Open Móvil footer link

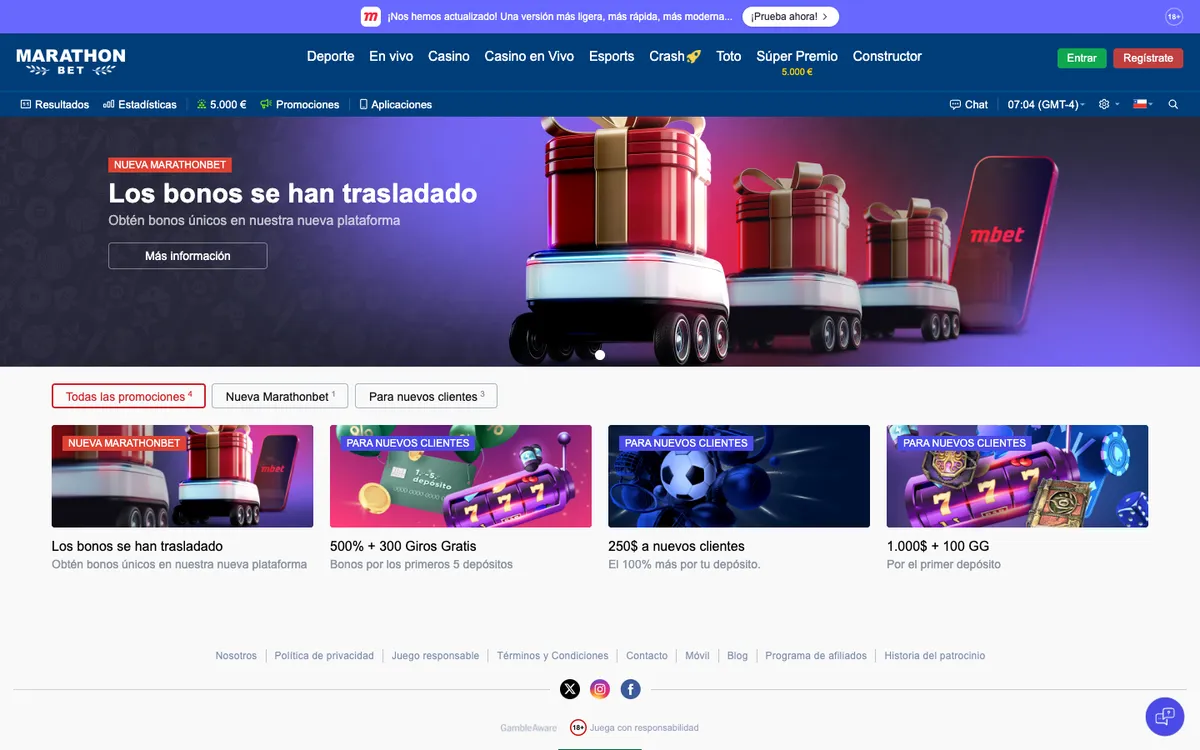697,656
